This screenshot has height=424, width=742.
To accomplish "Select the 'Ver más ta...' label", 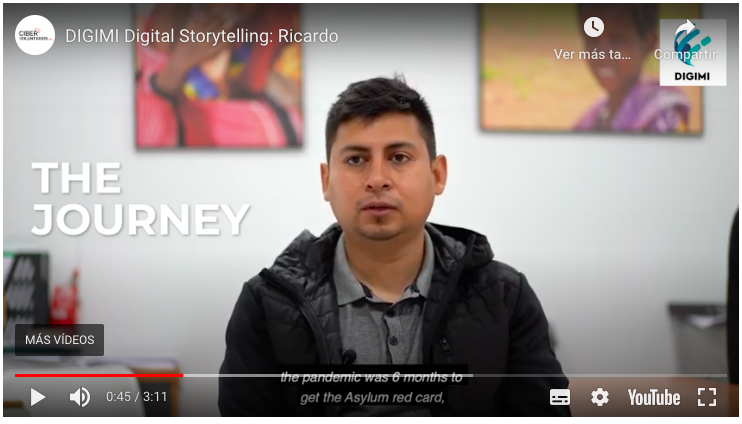I will tap(592, 54).
